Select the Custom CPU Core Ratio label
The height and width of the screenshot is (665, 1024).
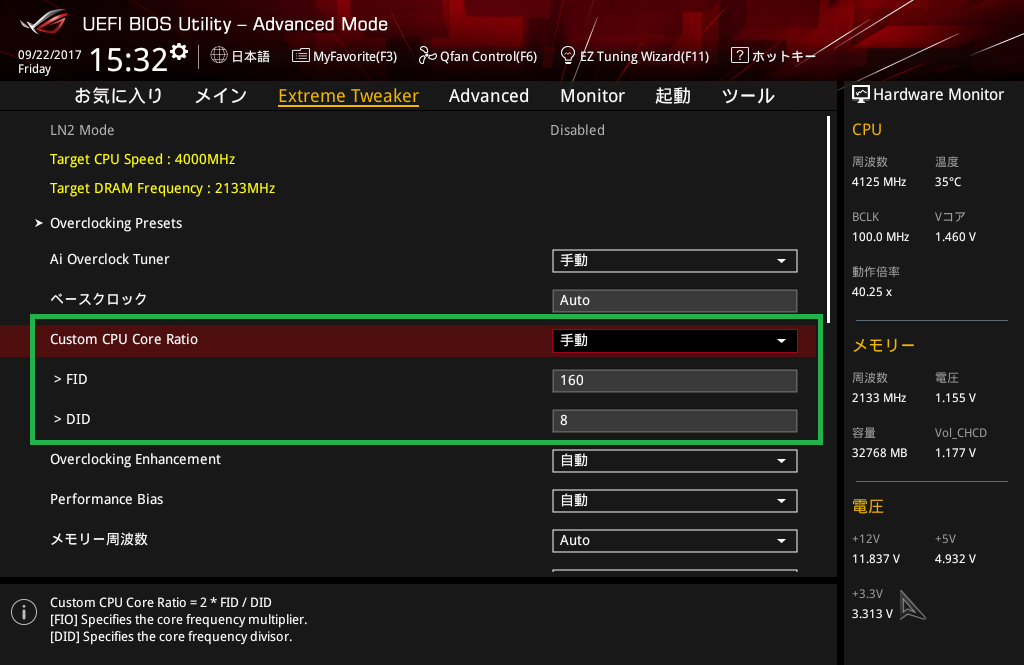click(124, 339)
